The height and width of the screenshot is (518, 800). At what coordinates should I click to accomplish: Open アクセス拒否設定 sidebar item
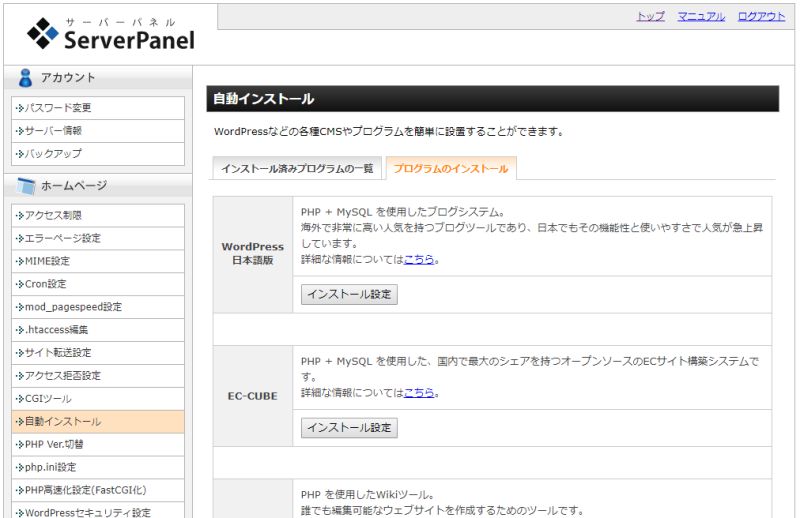[x=98, y=376]
